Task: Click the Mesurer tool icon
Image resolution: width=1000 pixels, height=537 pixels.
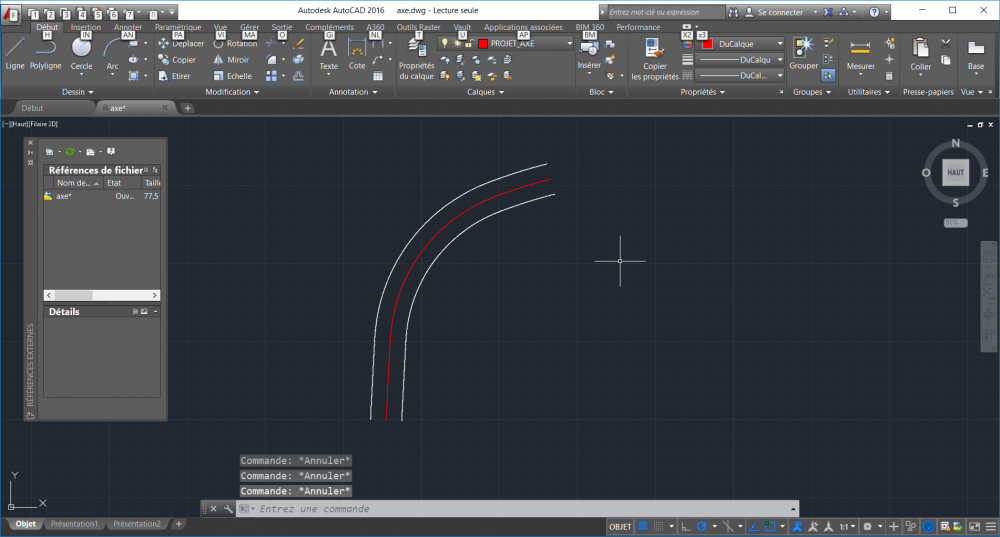Action: 860,54
